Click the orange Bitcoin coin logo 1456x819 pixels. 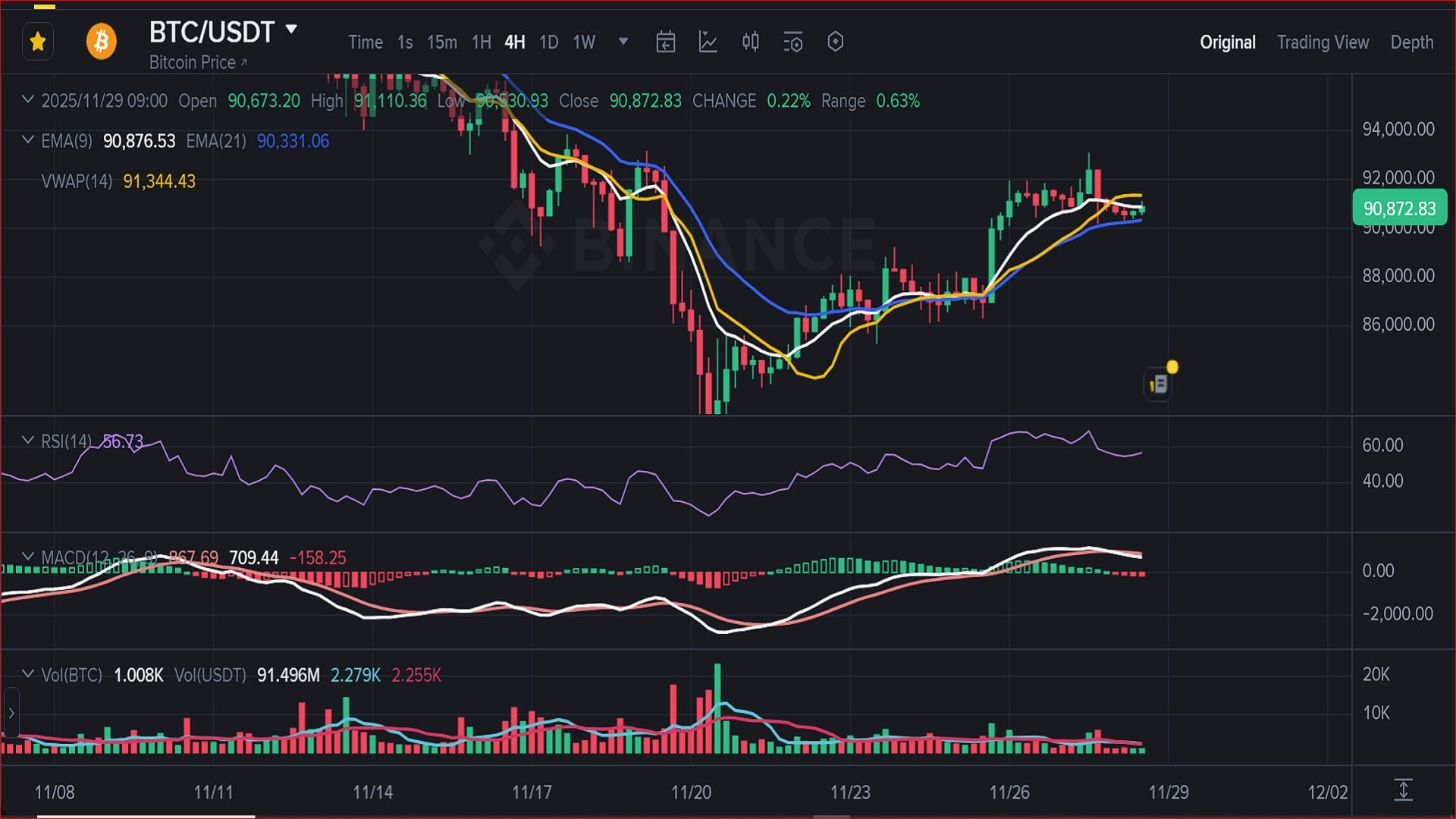tap(101, 42)
